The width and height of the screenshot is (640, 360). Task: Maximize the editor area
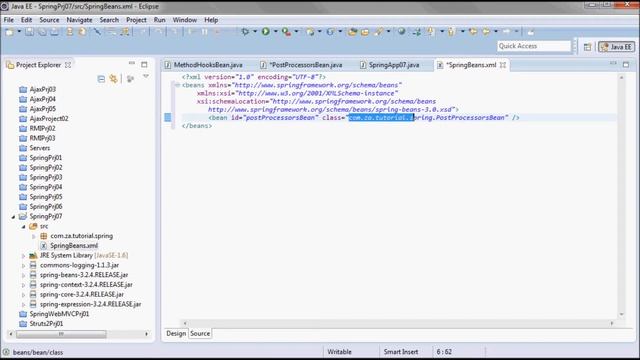[626, 64]
